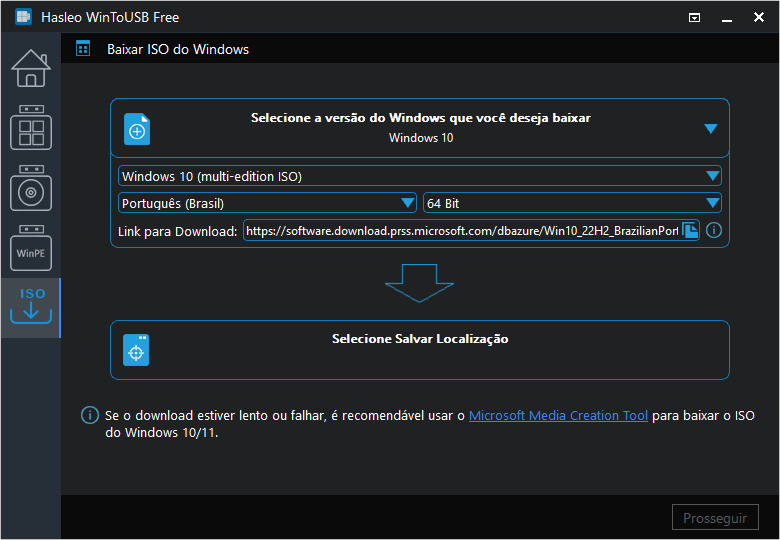The image size is (780, 540).
Task: Expand Windows version selection arrow
Action: coord(711,129)
